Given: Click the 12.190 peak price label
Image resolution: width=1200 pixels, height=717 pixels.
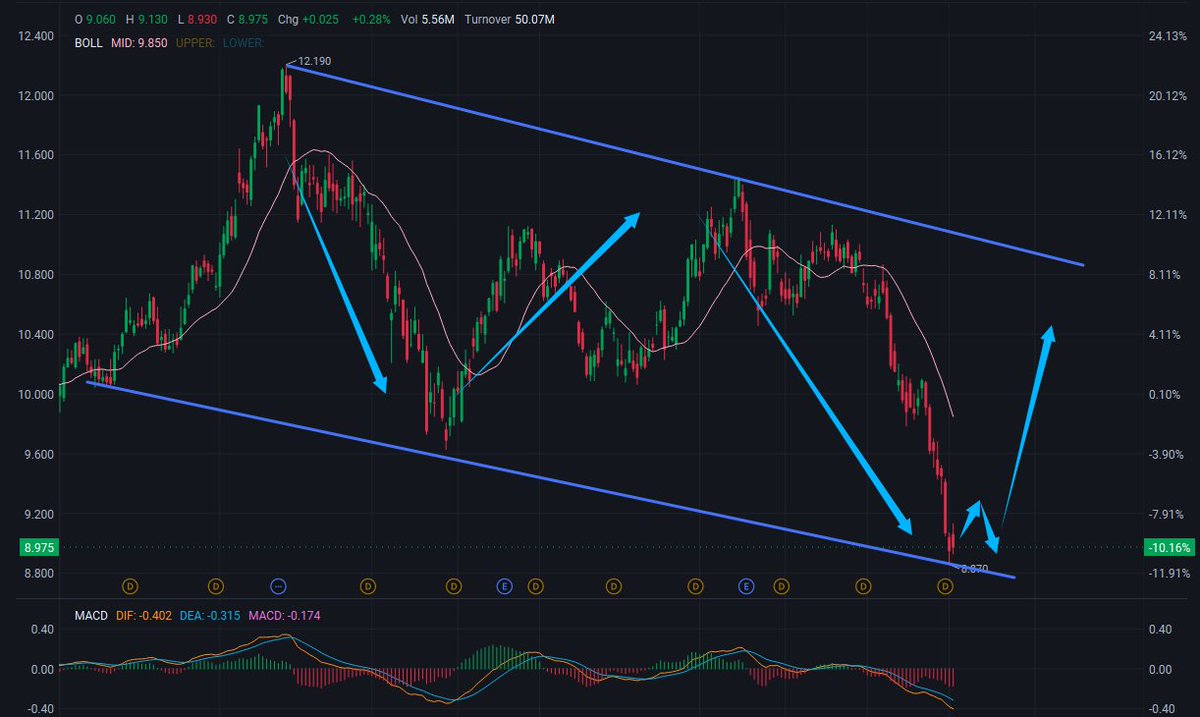Looking at the screenshot, I should coord(313,61).
